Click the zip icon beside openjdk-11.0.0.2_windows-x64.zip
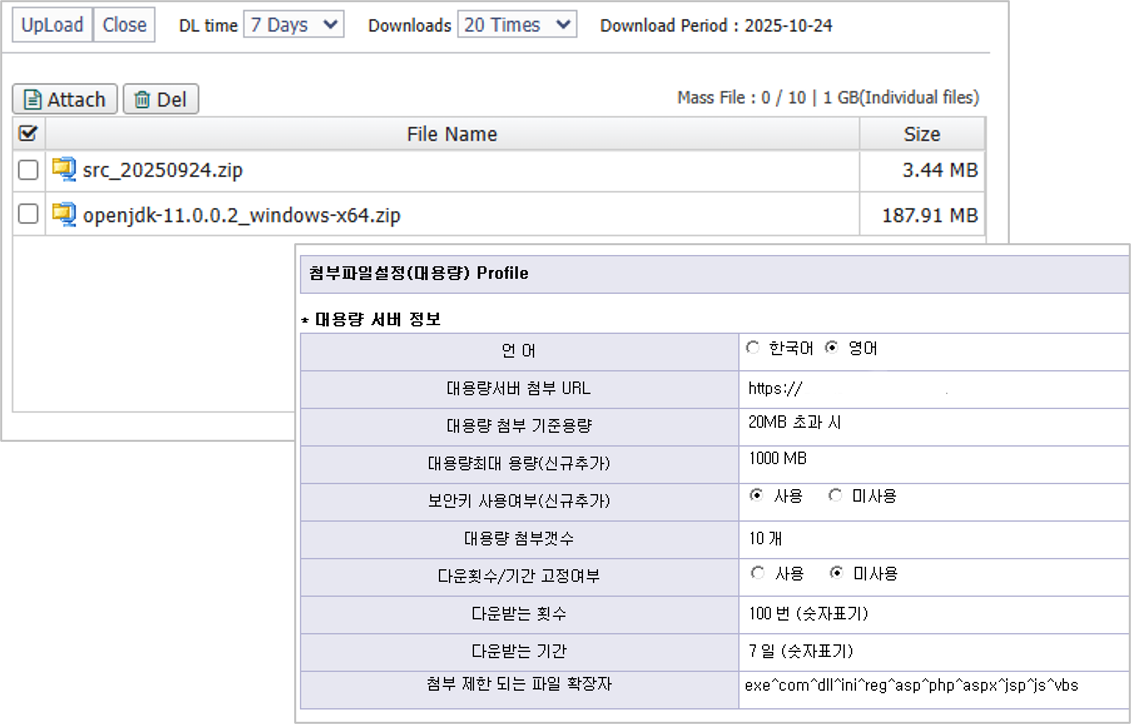The width and height of the screenshot is (1131, 724). (x=64, y=214)
